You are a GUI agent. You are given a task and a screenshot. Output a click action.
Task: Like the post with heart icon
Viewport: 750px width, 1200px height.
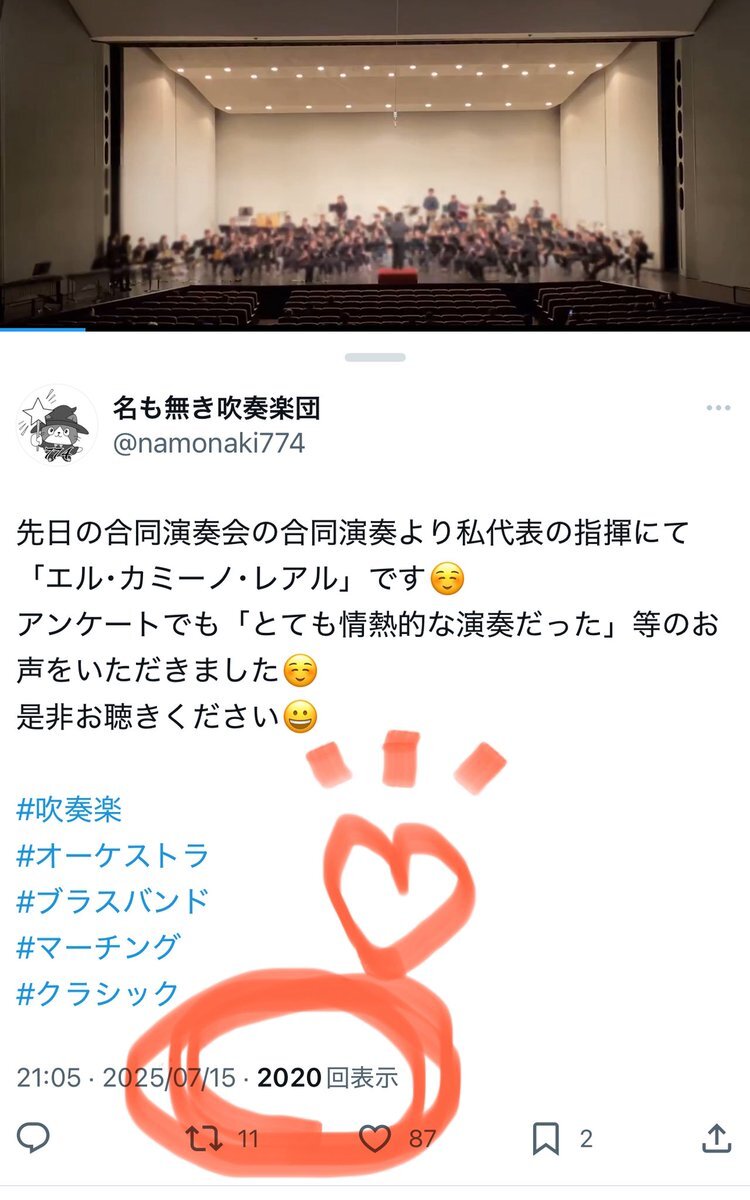[x=375, y=1138]
